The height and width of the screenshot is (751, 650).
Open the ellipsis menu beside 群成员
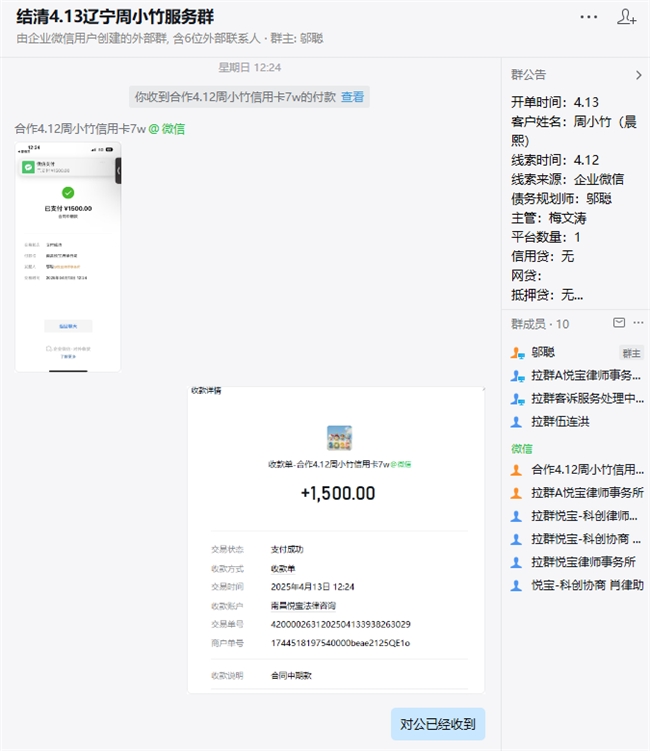click(639, 323)
